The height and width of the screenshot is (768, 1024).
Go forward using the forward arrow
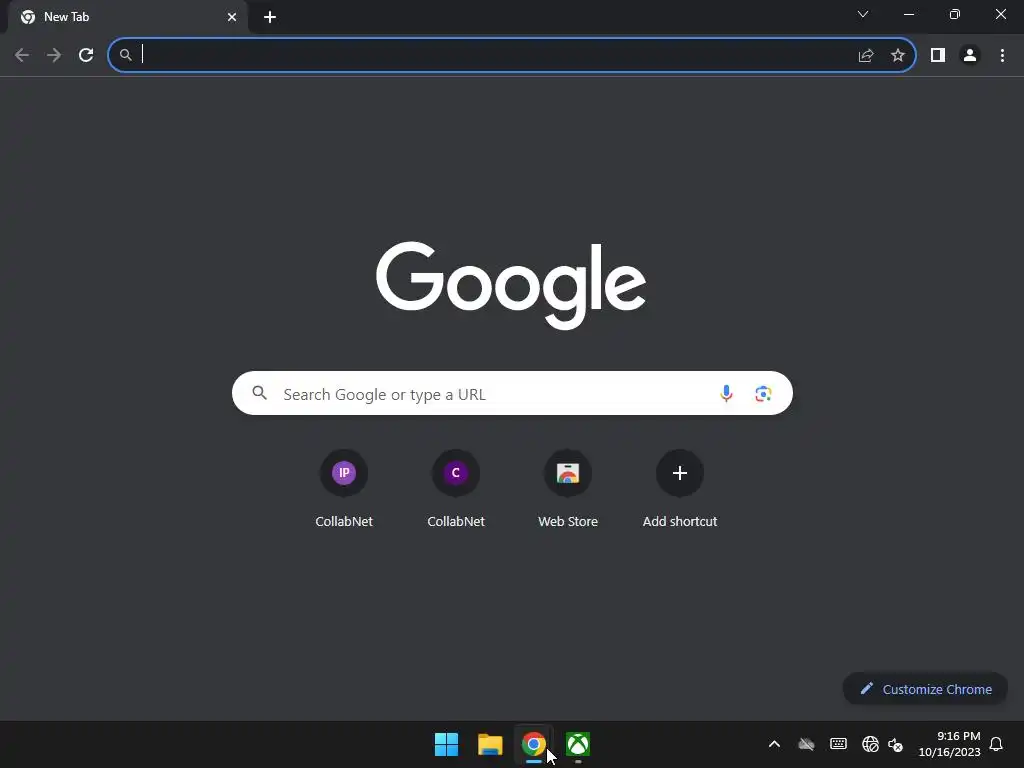coord(54,55)
